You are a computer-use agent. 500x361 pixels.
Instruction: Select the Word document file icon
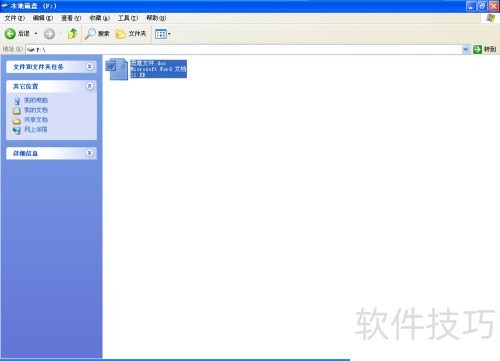pos(117,69)
